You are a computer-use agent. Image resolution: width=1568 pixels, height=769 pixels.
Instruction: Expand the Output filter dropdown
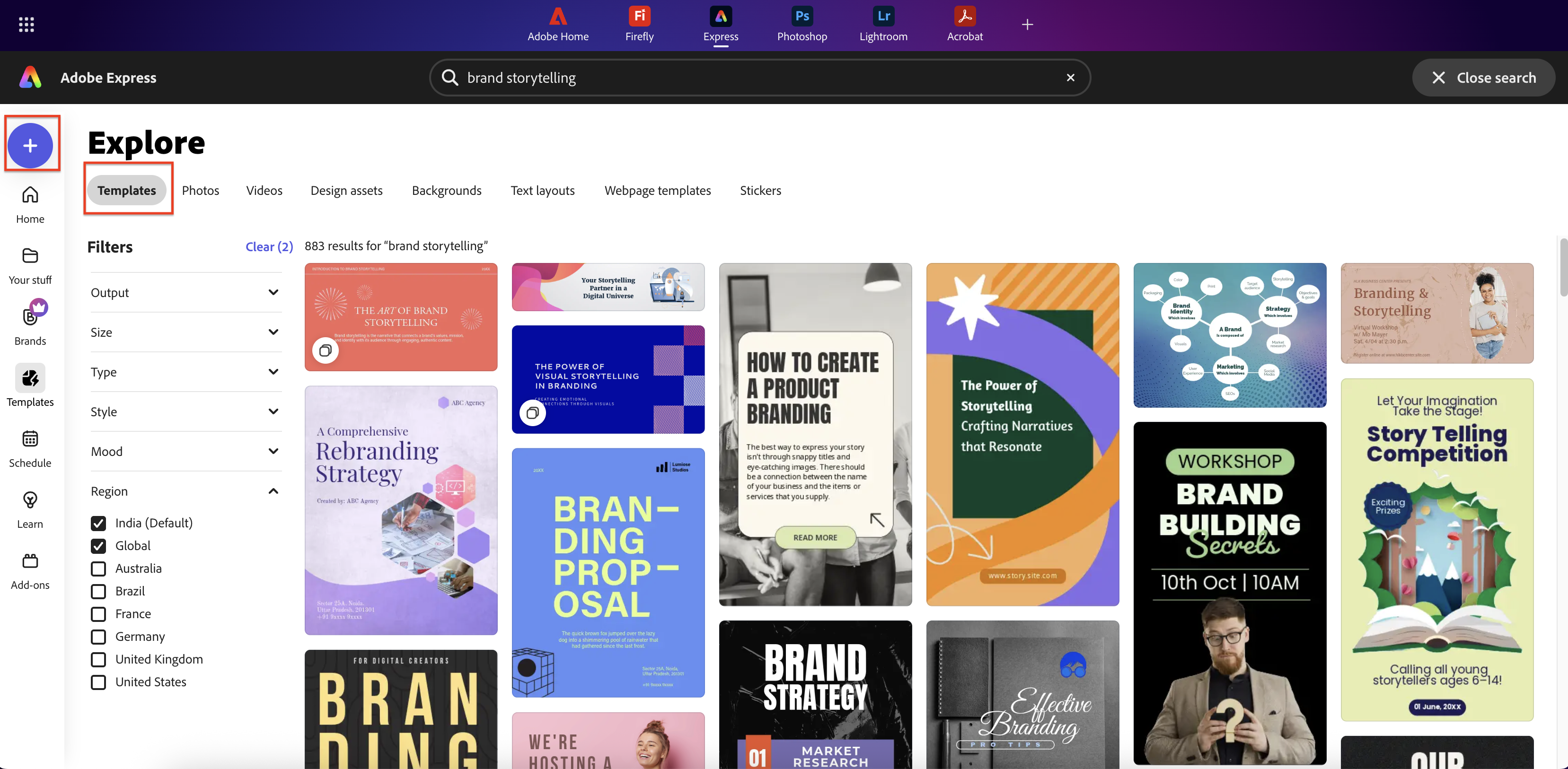click(x=185, y=293)
